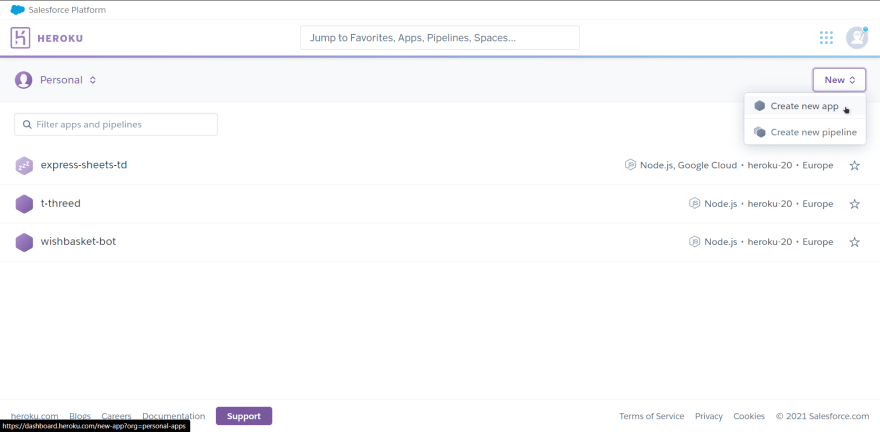Screen dimensions: 880x432
Task: Click the sleeping express-sheets-td app icon
Action: [x=24, y=166]
